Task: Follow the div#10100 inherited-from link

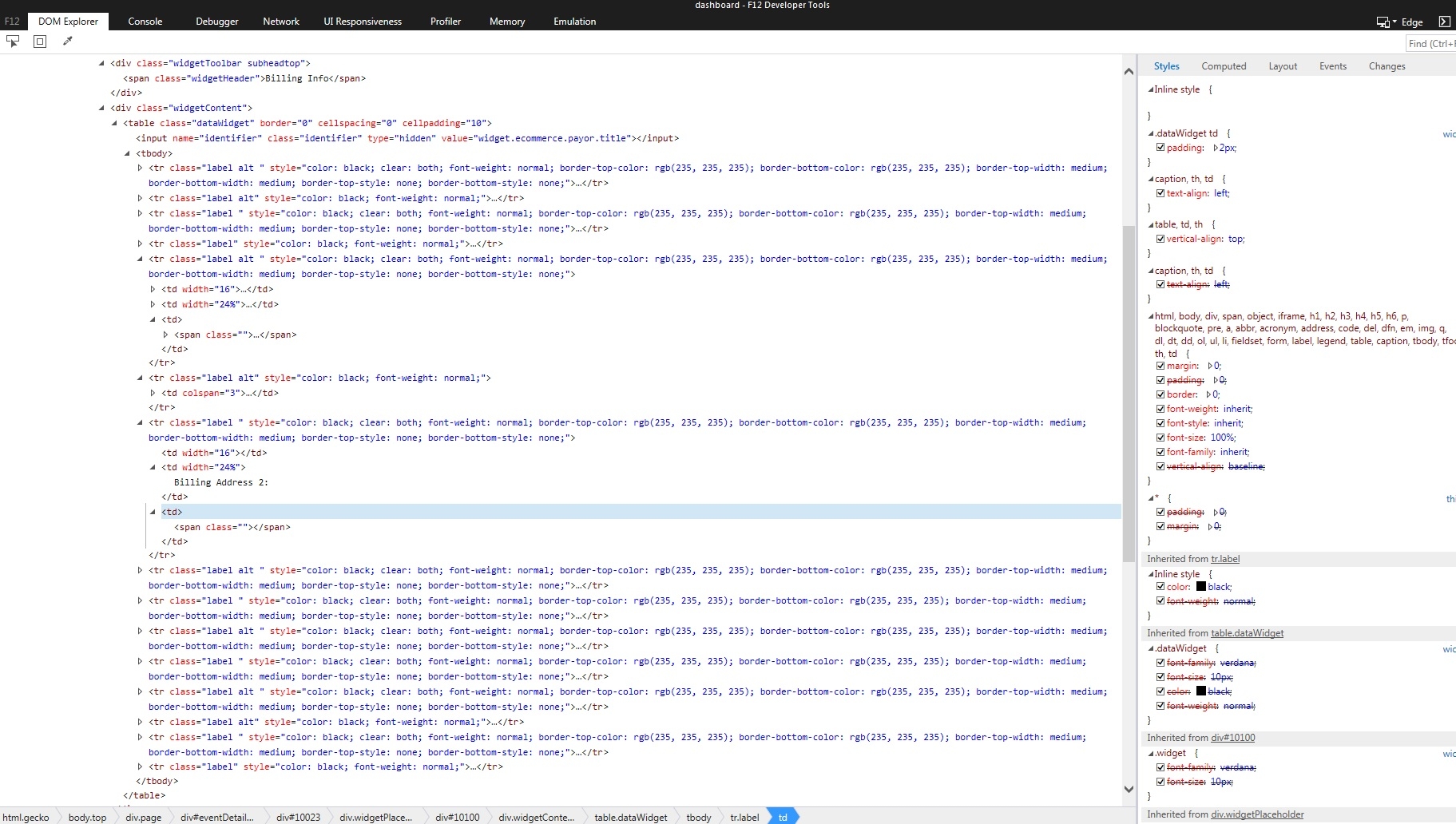Action: coord(1233,738)
